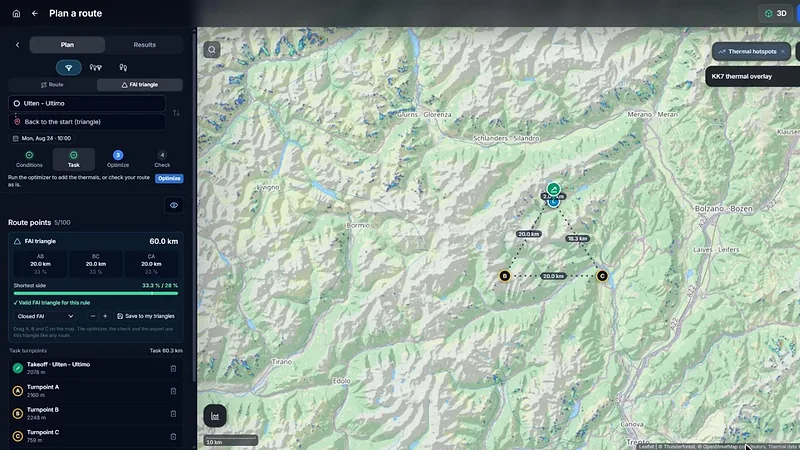
Task: Select the Turnpoint C row
Action: point(95,436)
